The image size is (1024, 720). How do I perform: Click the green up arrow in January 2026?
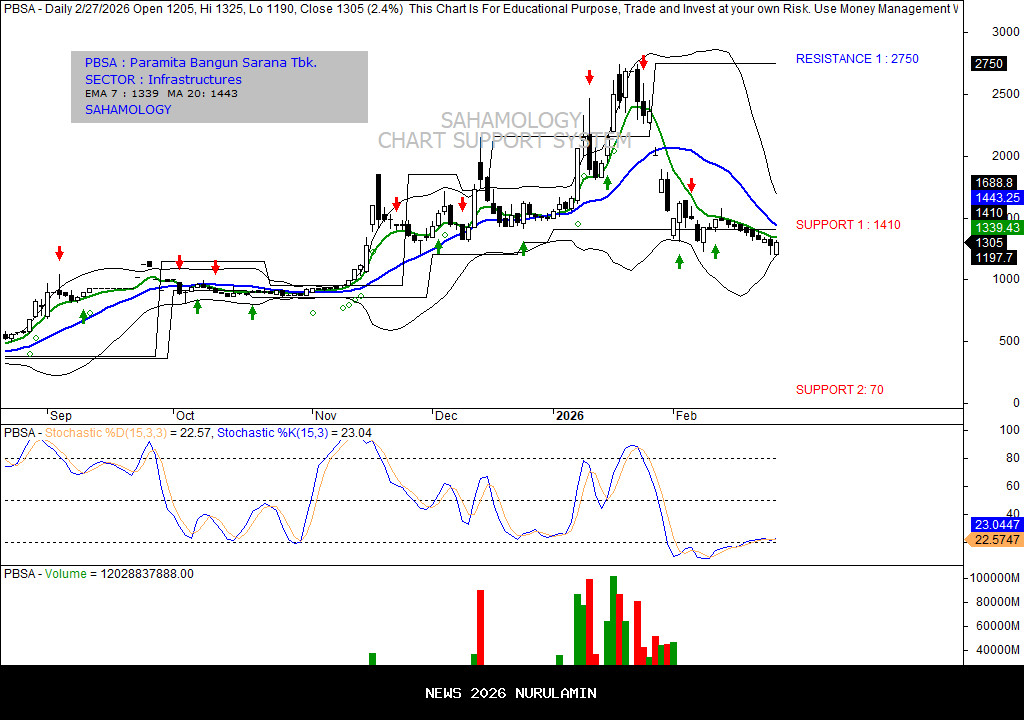(x=607, y=183)
